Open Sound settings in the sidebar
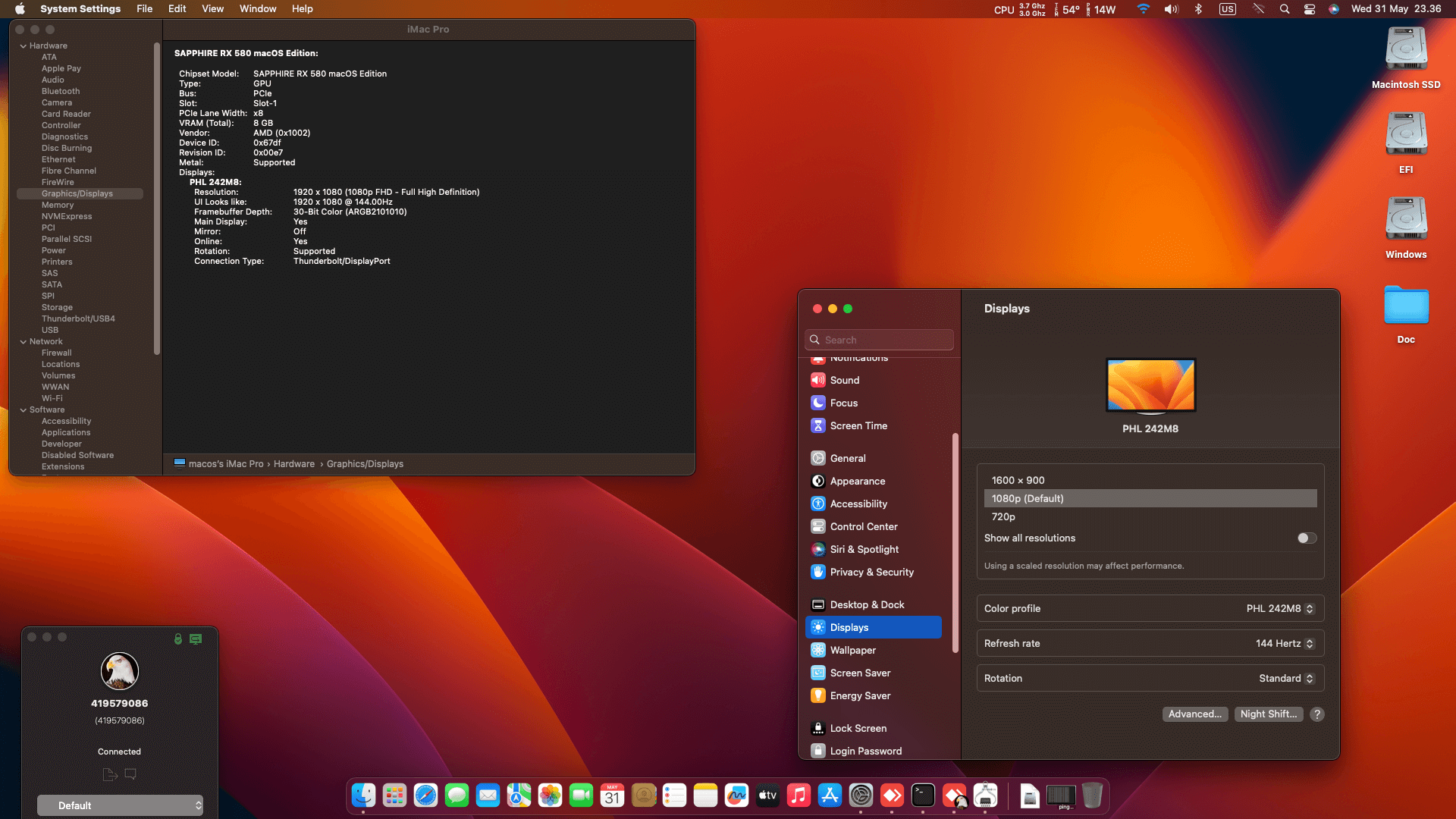 coord(844,380)
